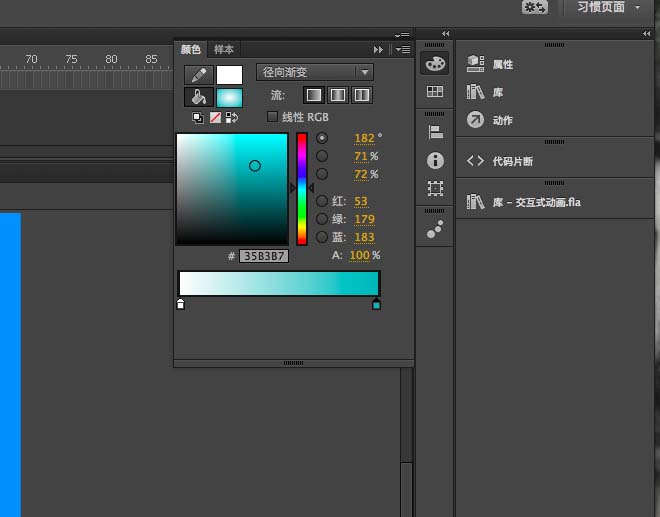Viewport: 660px width, 517px height.
Task: Select the brightness radio button (72%)
Action: coord(322,174)
